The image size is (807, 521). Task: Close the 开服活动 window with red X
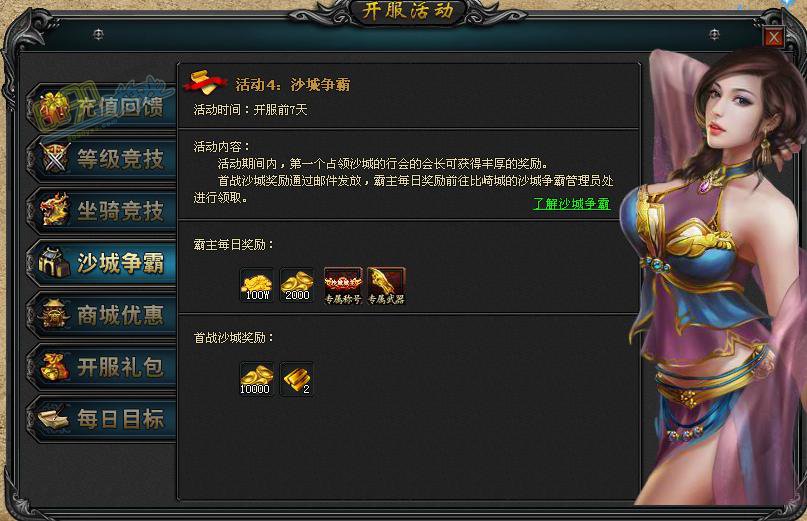point(774,37)
